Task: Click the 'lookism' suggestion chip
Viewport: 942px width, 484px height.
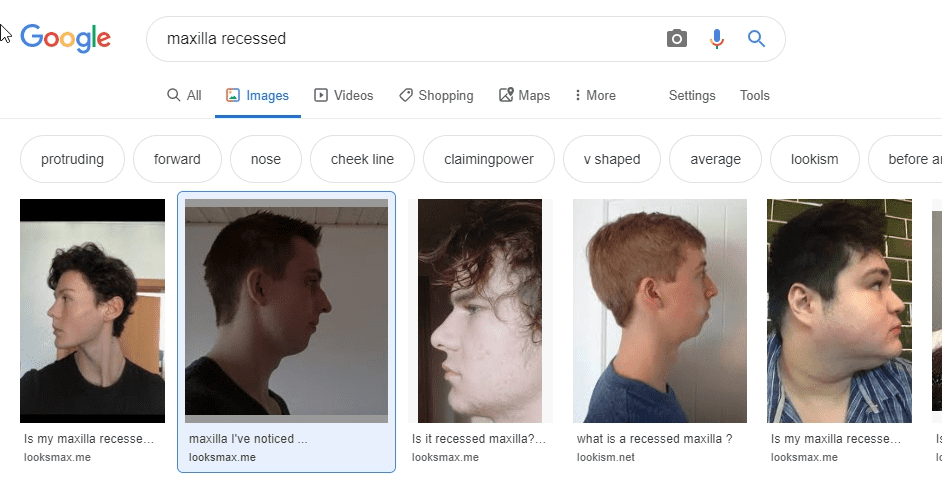Action: (814, 159)
